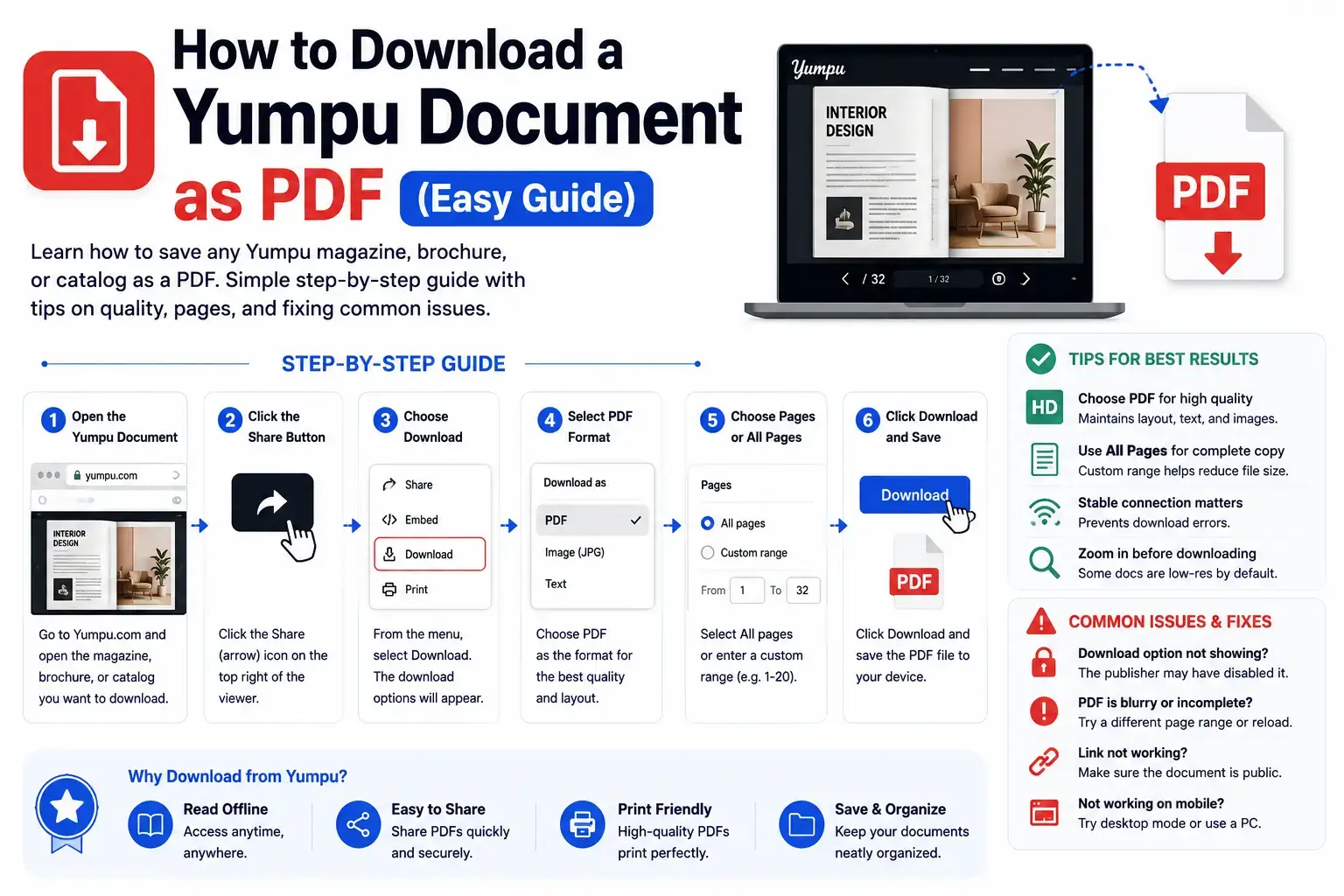The image size is (1344, 896).
Task: Click the green checkmark next to Tips for Best Results
Action: pyautogui.click(x=1040, y=359)
